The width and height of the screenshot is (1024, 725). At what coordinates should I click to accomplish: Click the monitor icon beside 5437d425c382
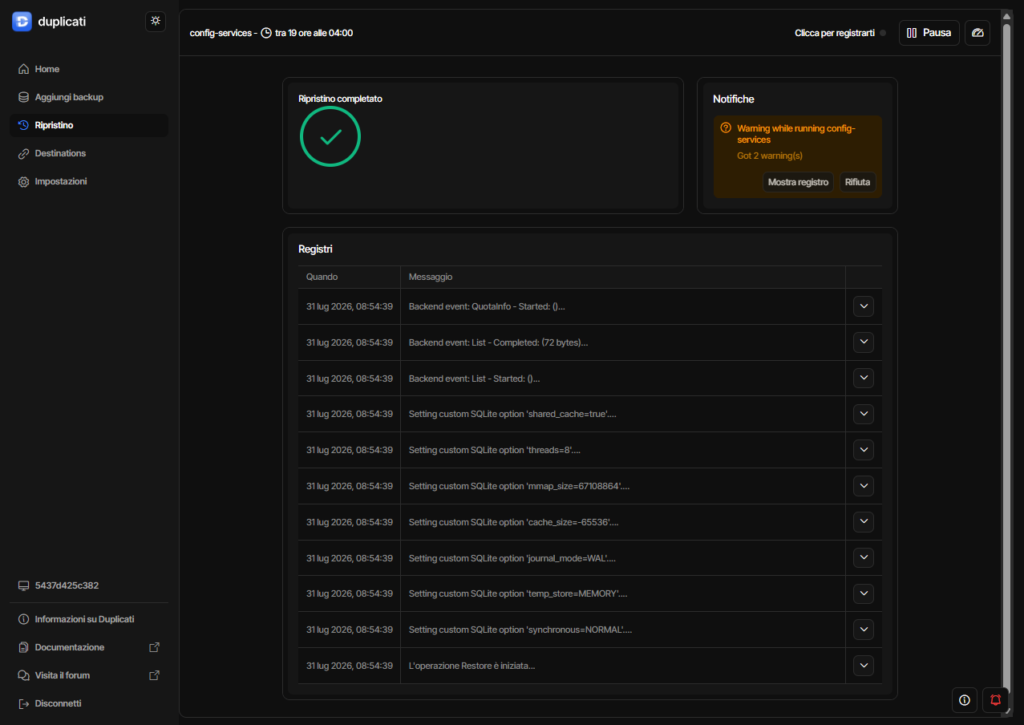[24, 585]
